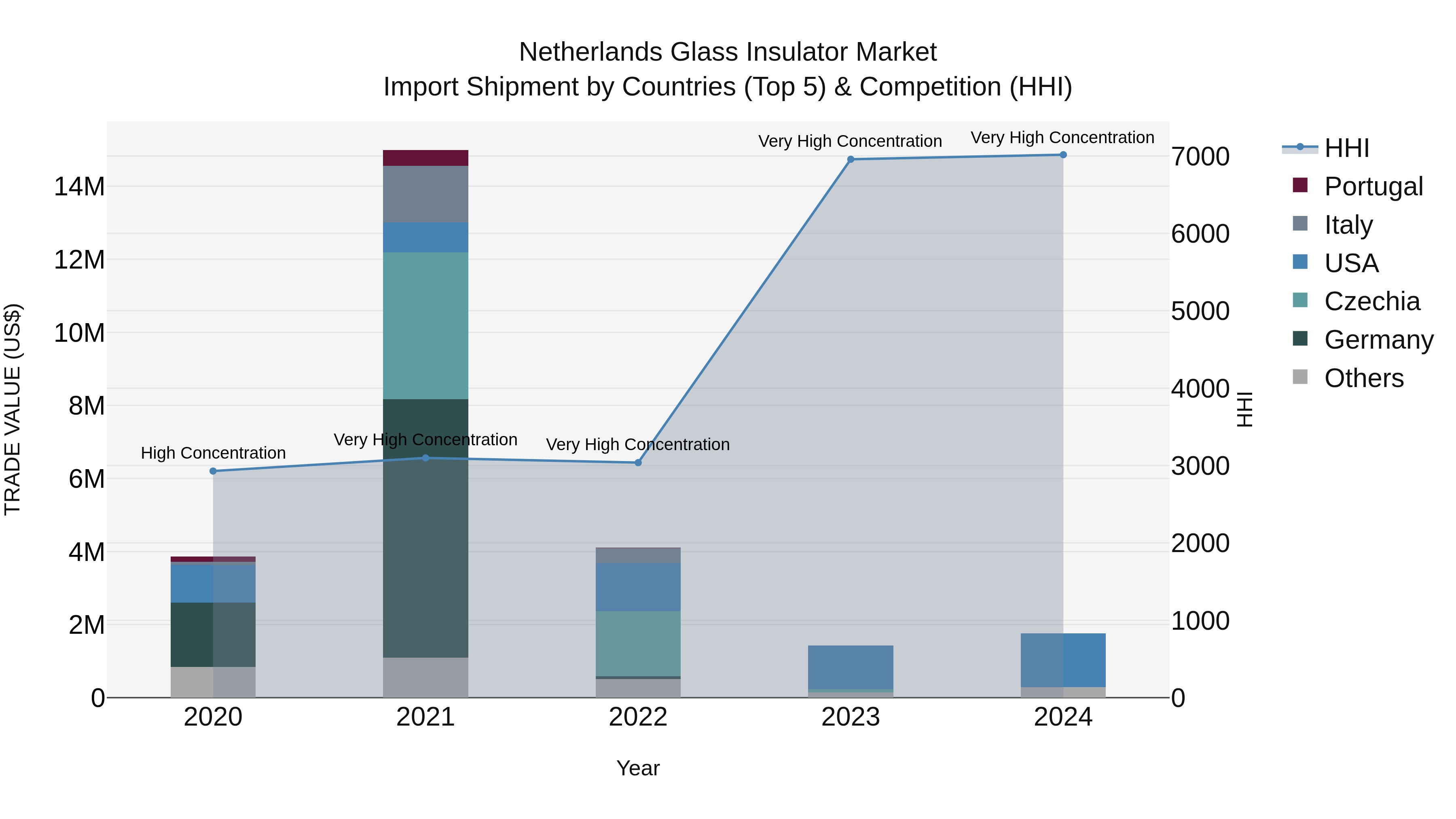Screen dimensions: 1456x819
Task: Click the '5000' right axis tick
Action: 1200,311
